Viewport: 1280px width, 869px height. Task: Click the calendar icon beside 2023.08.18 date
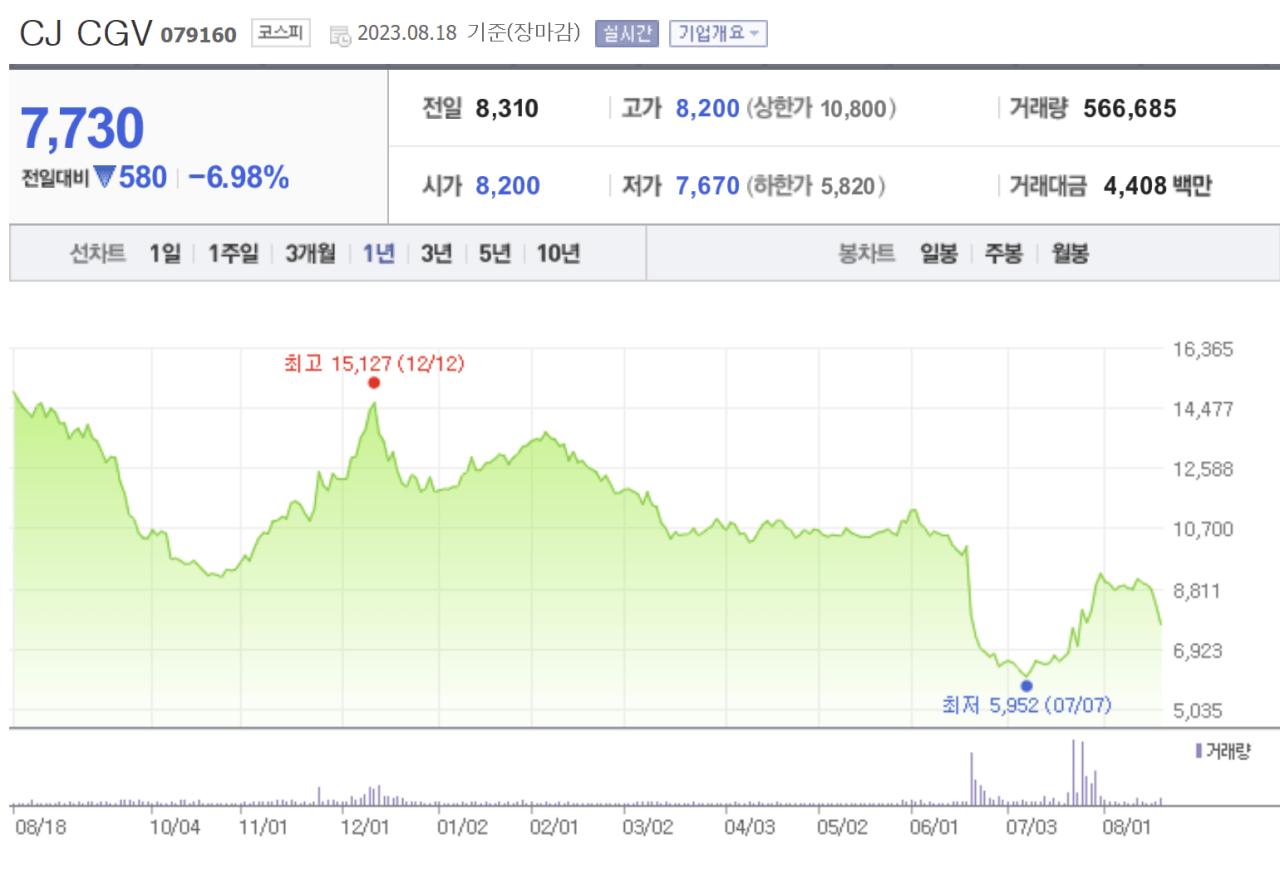click(x=340, y=36)
